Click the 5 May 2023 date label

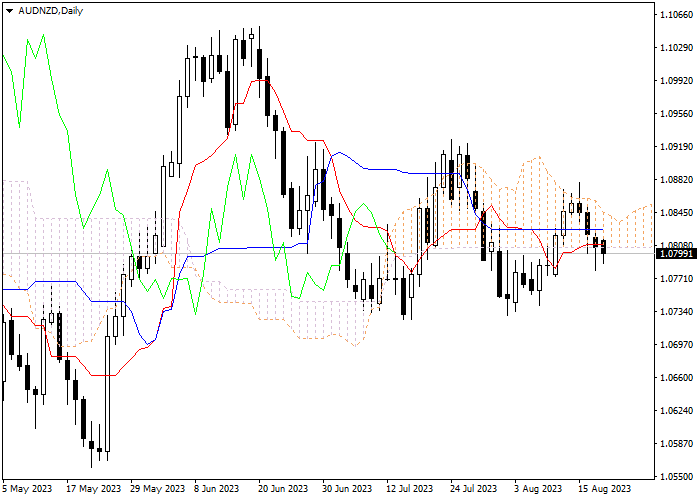[x=27, y=489]
